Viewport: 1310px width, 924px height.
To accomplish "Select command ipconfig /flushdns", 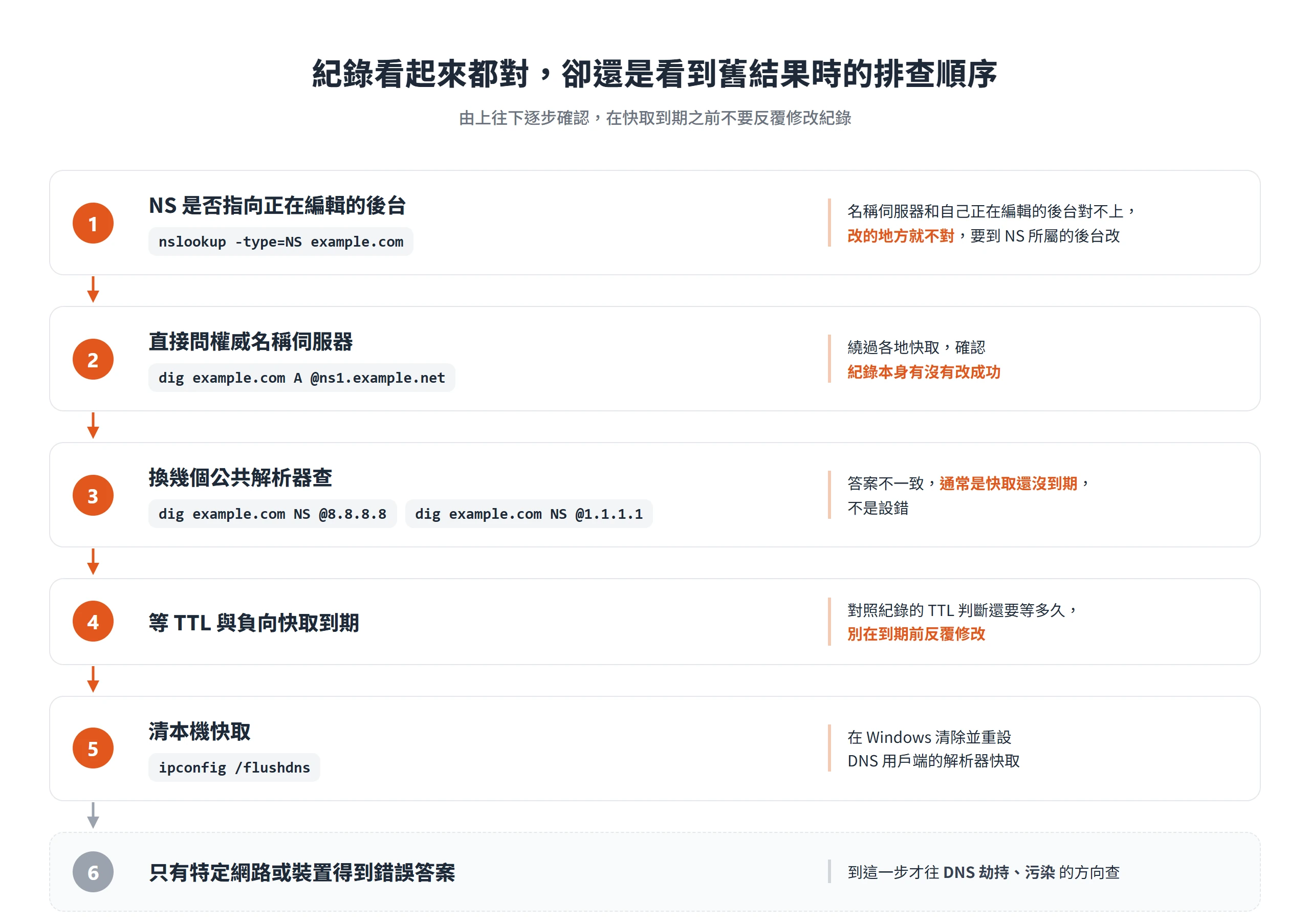I will coord(234,768).
